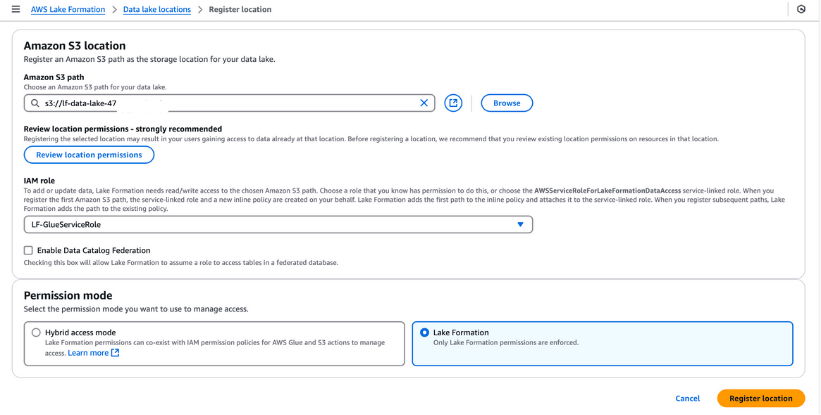Click into the Amazon S3 path input
This screenshot has height=415, width=821.
coord(229,103)
